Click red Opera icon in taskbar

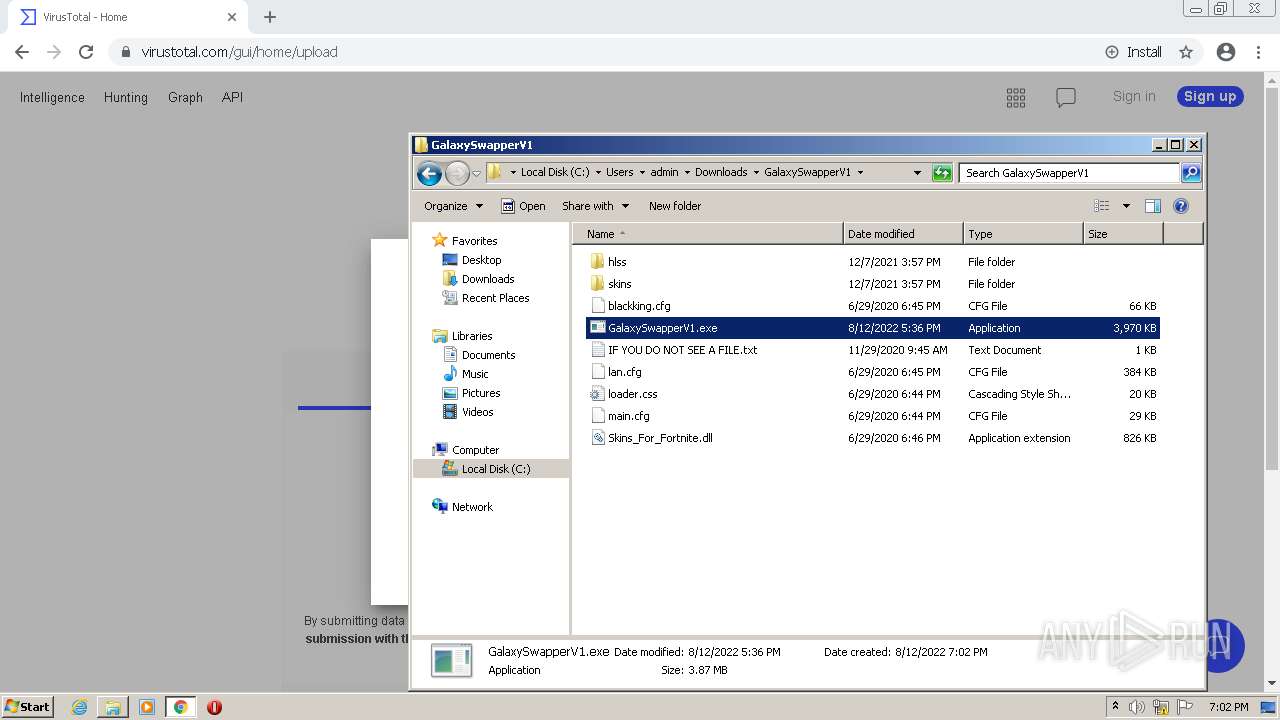(x=214, y=707)
